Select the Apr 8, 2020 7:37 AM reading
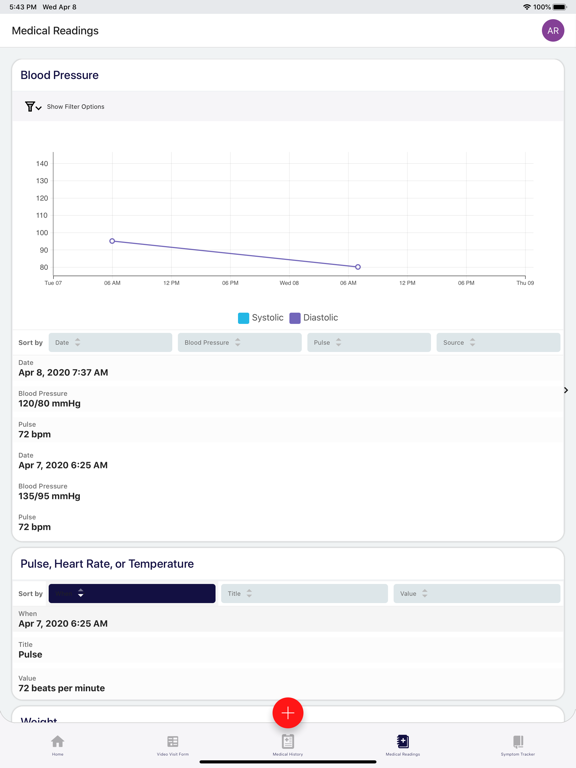The height and width of the screenshot is (768, 576). (x=63, y=373)
